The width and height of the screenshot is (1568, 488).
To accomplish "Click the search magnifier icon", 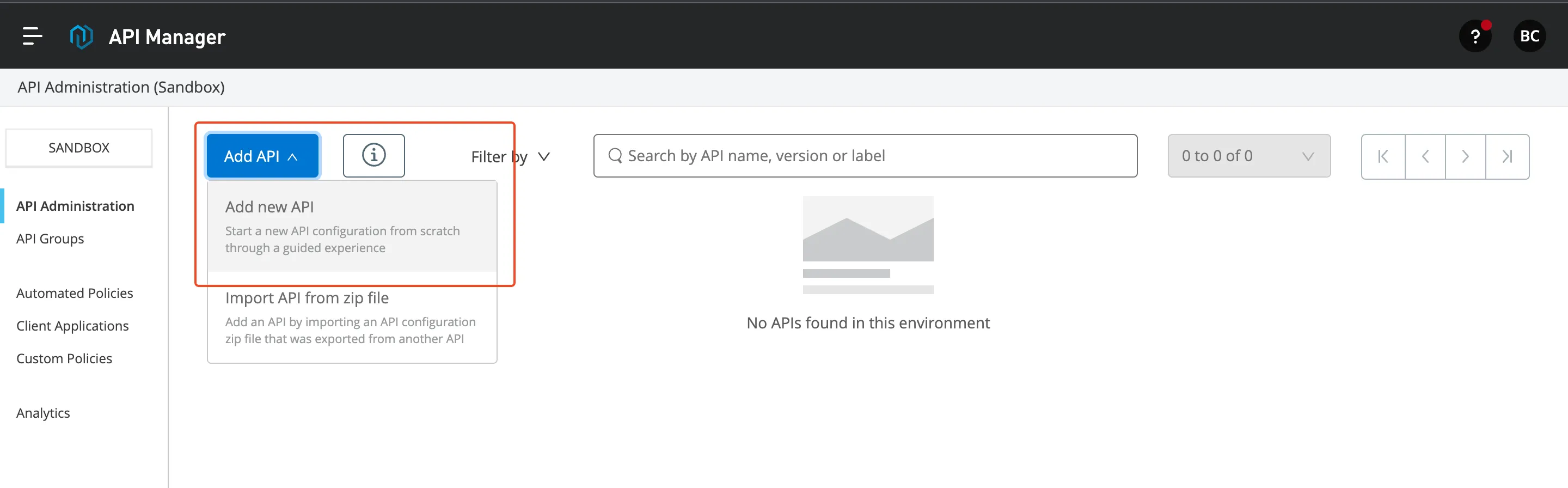I will 615,156.
